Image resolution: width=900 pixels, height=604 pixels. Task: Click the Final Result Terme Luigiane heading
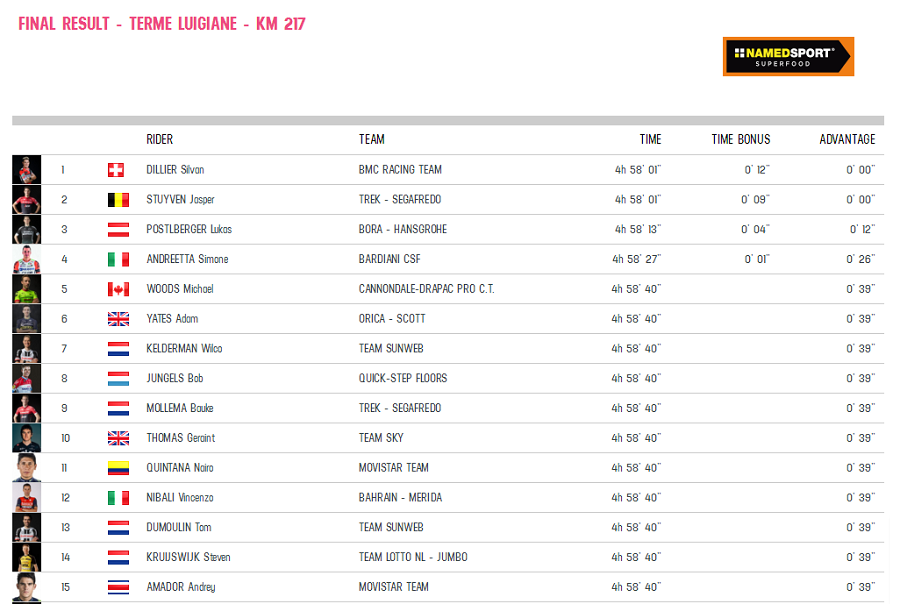coord(162,24)
